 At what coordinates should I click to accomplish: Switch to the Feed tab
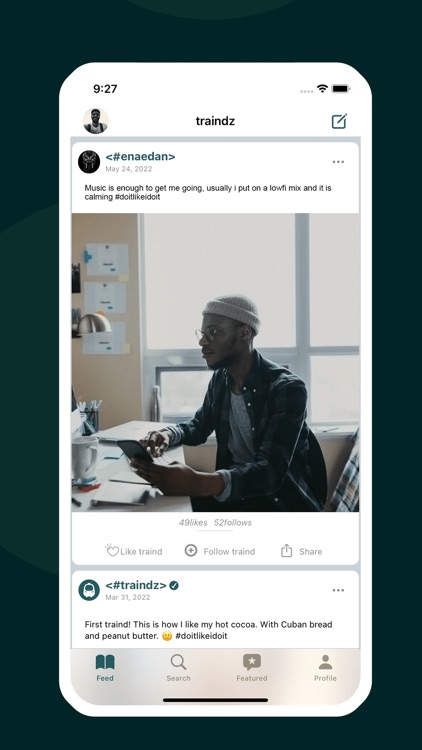[x=105, y=668]
